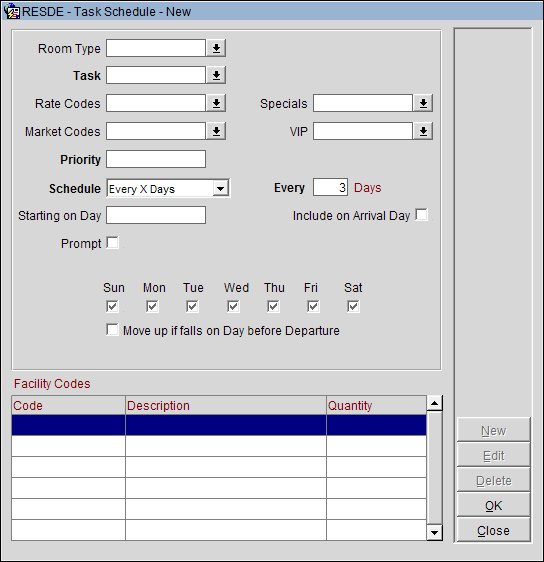Focus the Rate Codes input field

pos(156,103)
